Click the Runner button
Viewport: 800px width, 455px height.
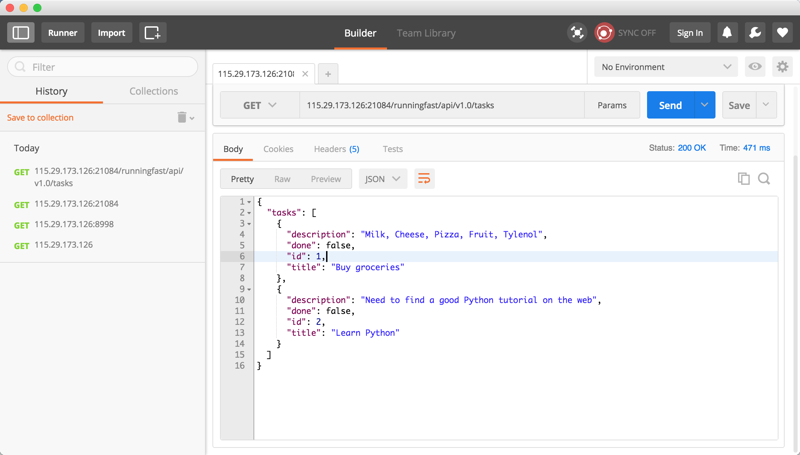(63, 33)
